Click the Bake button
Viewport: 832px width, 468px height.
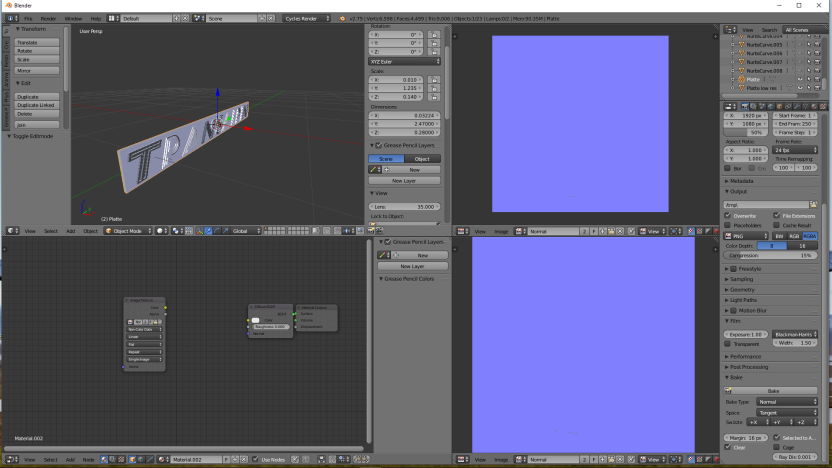click(x=774, y=390)
